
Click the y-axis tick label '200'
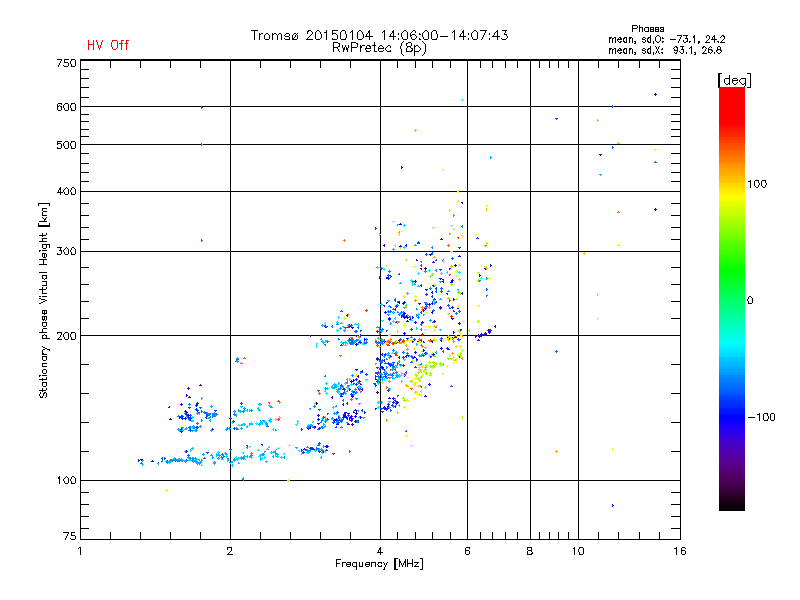point(66,336)
